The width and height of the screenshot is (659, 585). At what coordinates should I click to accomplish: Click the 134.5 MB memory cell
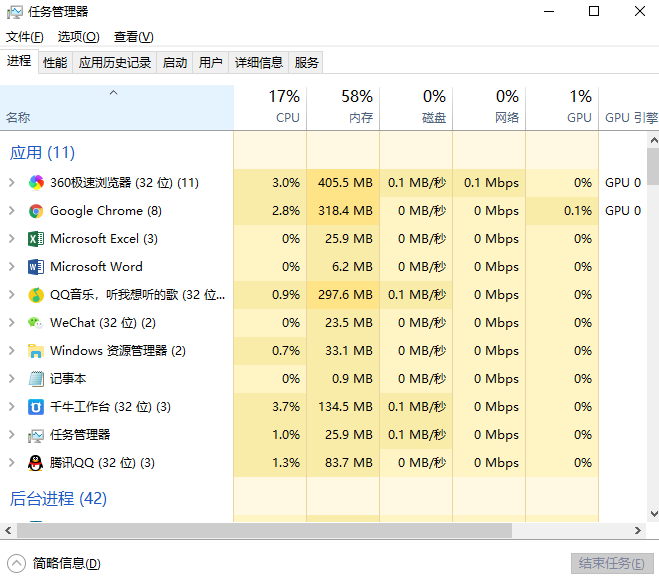tap(343, 407)
